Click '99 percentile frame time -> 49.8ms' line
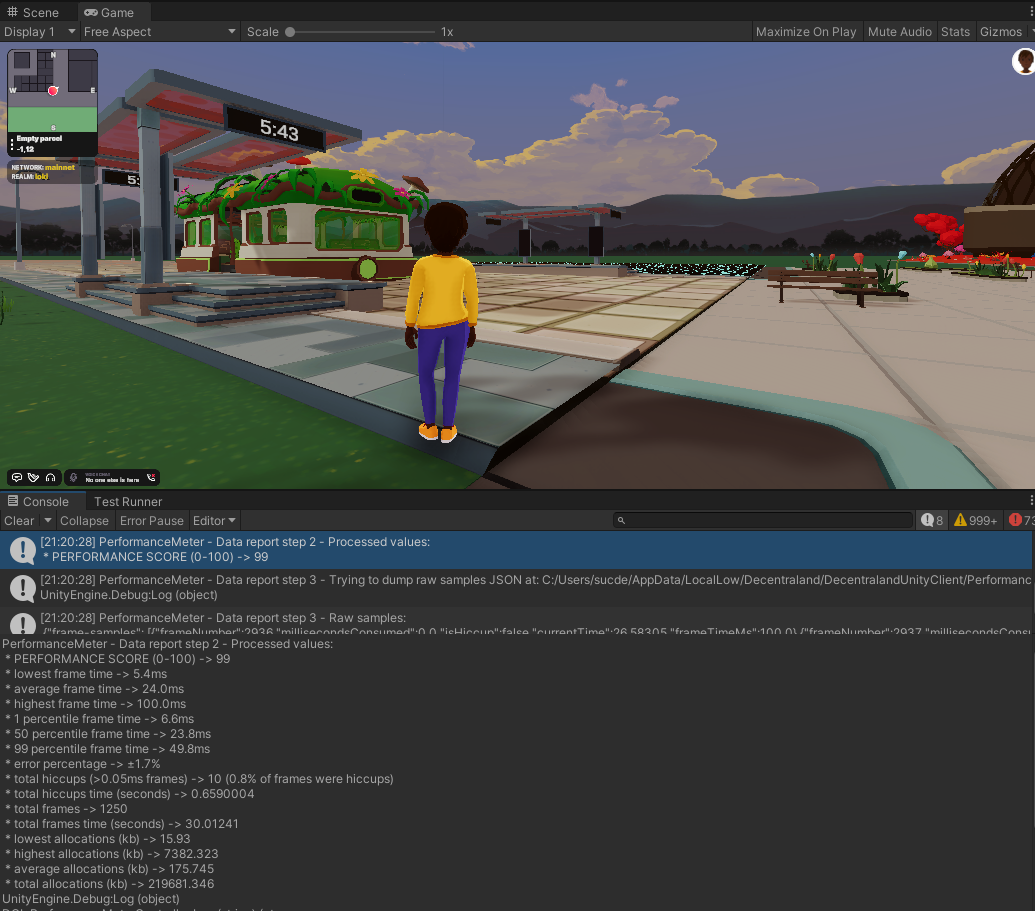The image size is (1035, 911). (107, 749)
